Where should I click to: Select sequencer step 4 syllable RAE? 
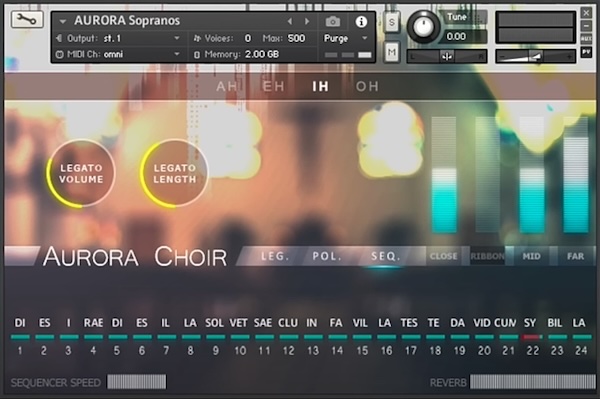[93, 323]
